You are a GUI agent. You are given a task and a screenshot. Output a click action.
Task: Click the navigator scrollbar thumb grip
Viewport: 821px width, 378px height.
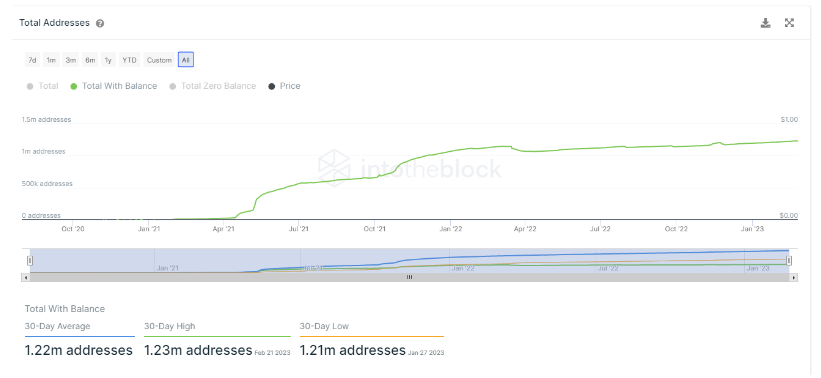[x=409, y=277]
